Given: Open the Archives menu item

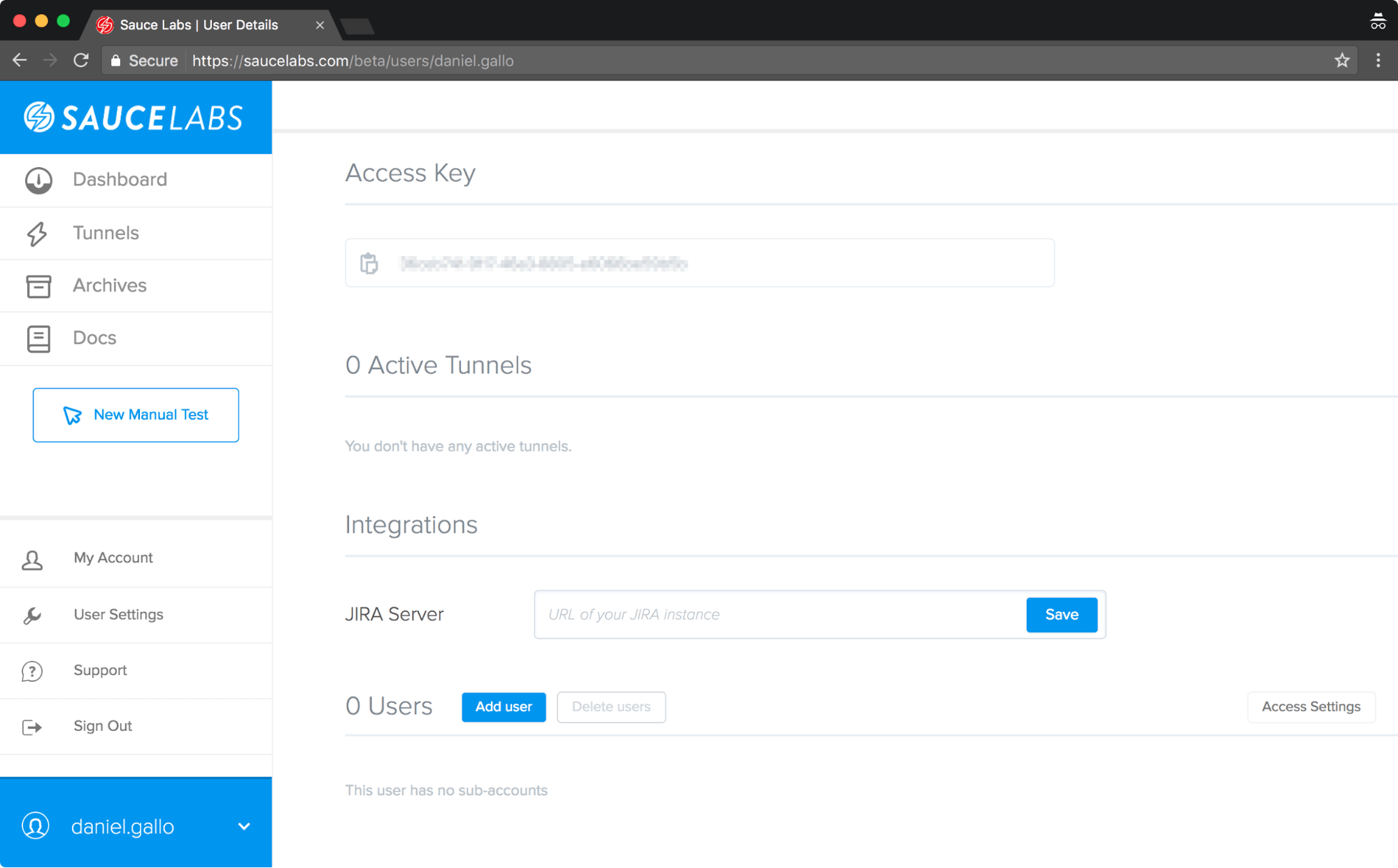Looking at the screenshot, I should pos(136,286).
